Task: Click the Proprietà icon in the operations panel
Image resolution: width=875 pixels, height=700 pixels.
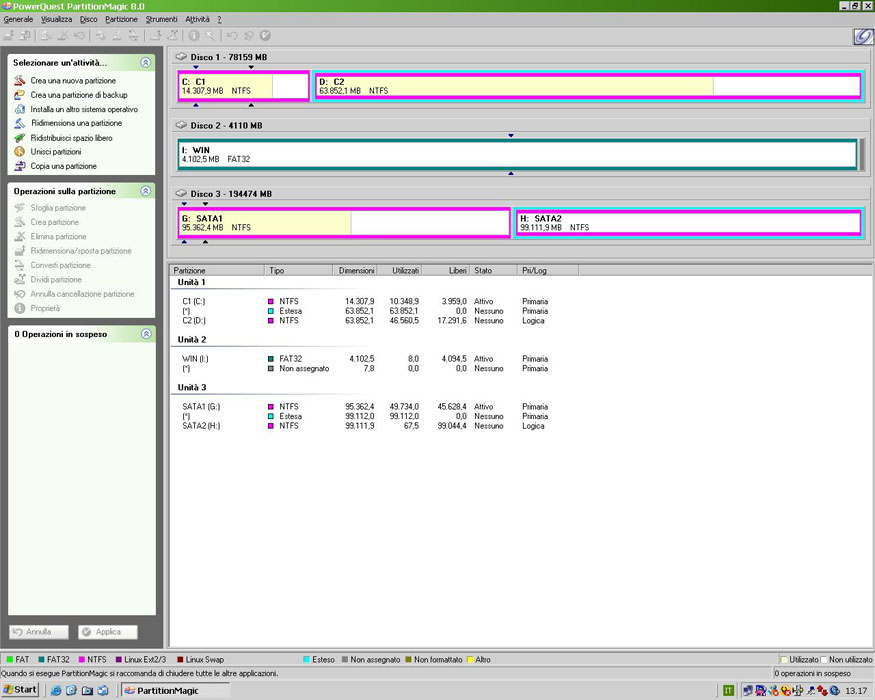Action: (20, 308)
